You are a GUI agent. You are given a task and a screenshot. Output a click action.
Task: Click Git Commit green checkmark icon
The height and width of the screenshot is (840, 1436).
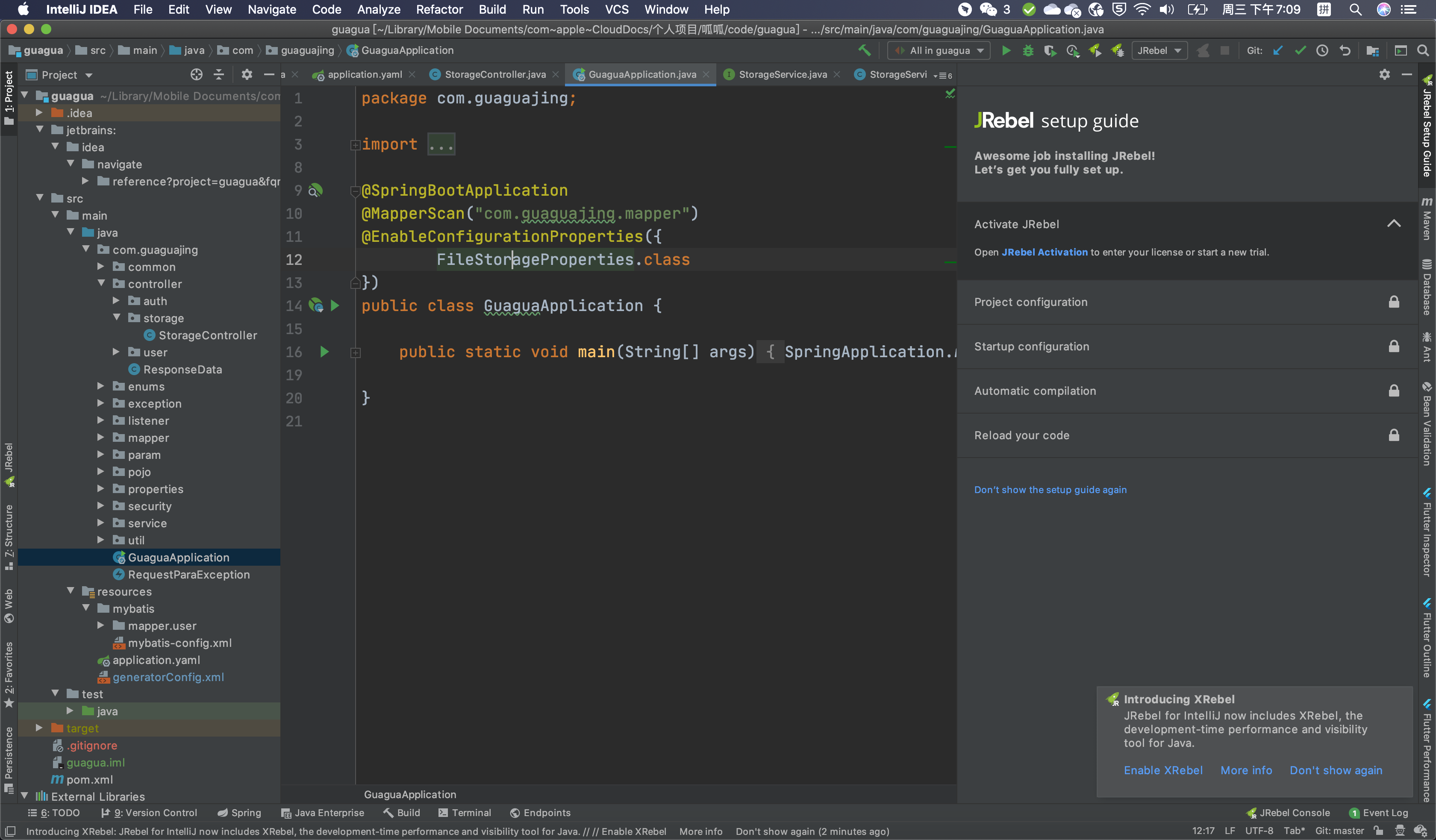[1300, 50]
